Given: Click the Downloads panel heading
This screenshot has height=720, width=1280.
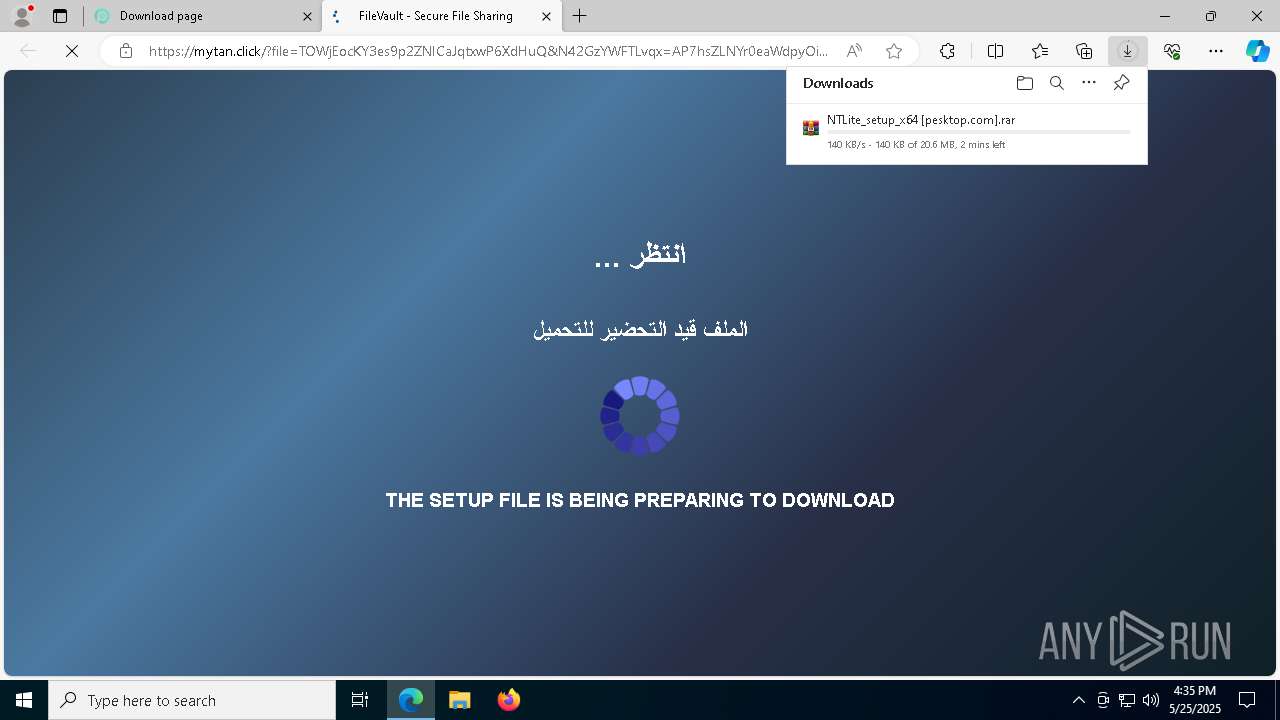Looking at the screenshot, I should tap(838, 83).
